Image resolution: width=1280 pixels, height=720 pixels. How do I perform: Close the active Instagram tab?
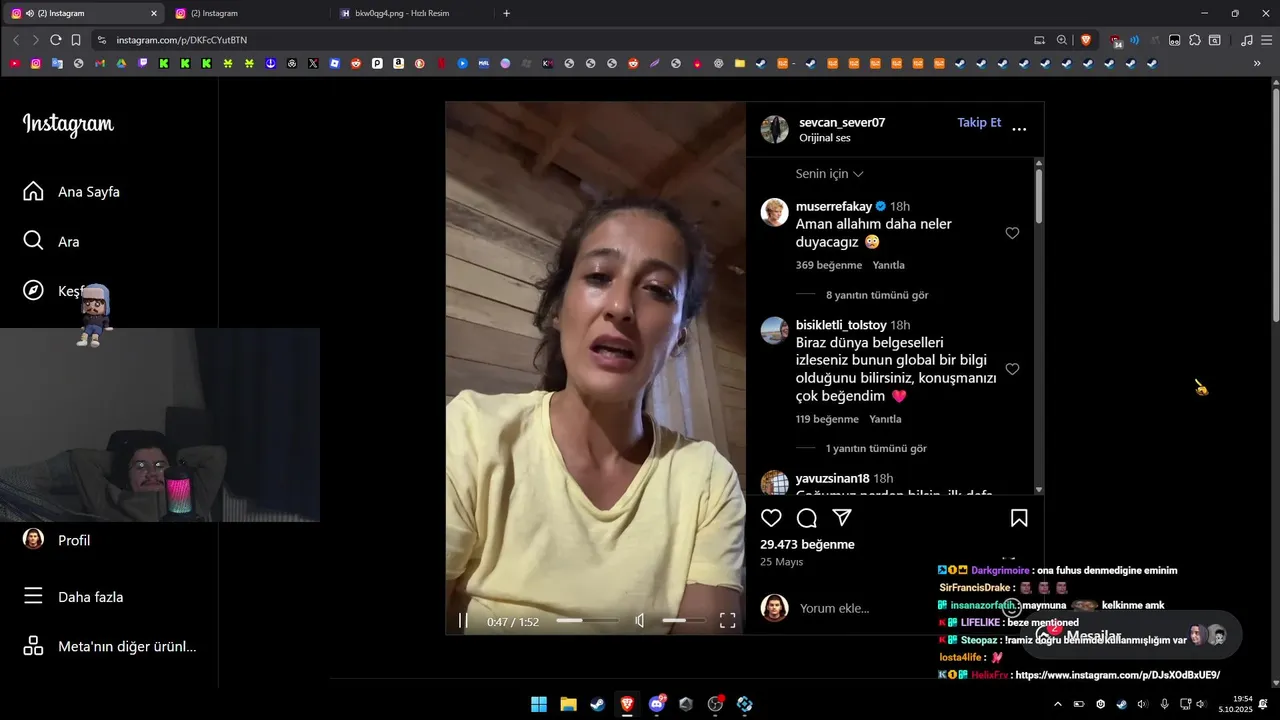153,13
